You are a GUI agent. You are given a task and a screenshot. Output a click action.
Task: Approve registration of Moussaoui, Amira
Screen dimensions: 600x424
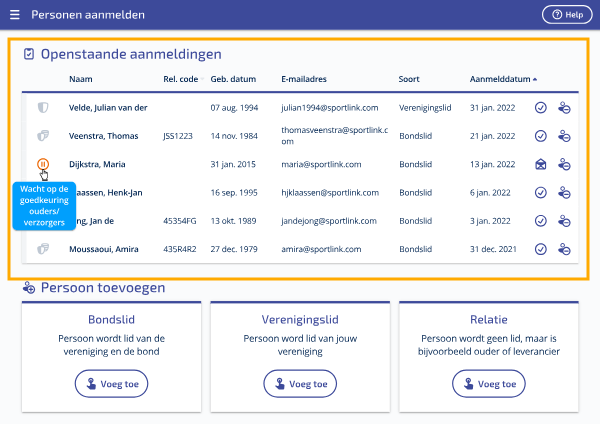click(x=540, y=249)
